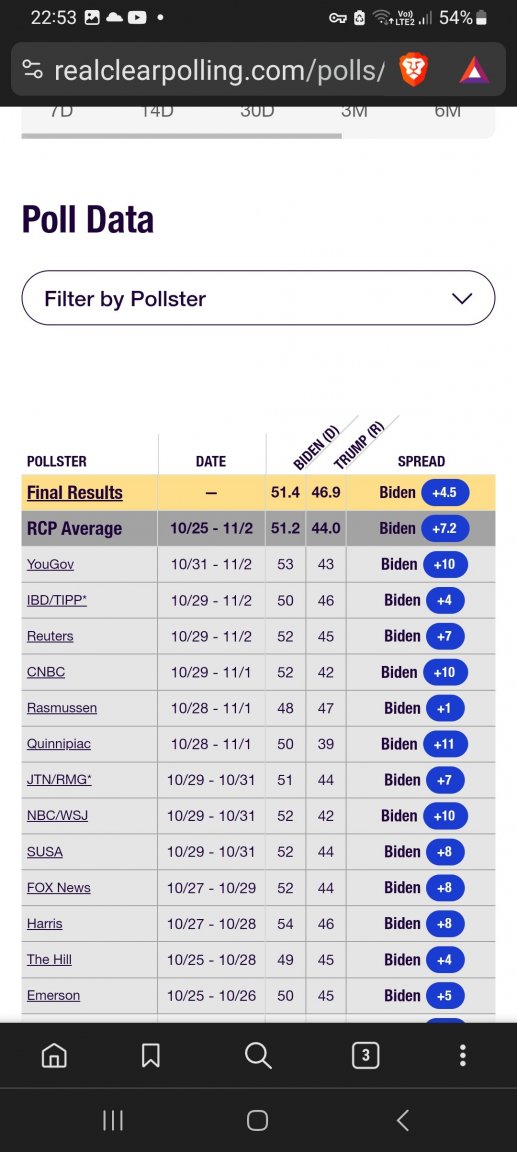Expand the Filter by Pollster dropdown
The width and height of the screenshot is (517, 1152).
pyautogui.click(x=258, y=298)
